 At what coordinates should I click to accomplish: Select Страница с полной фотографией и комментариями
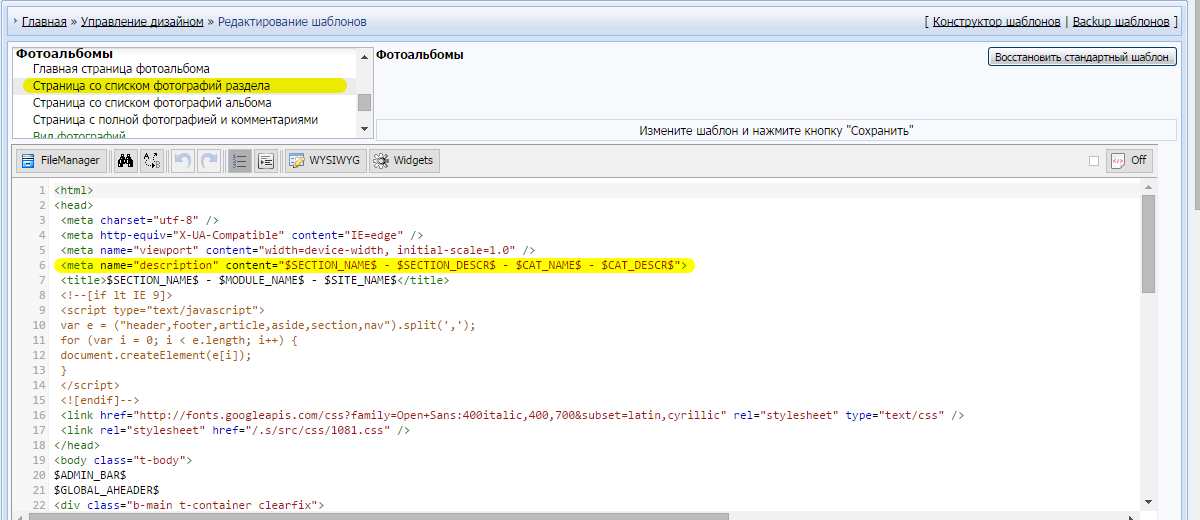click(x=175, y=120)
